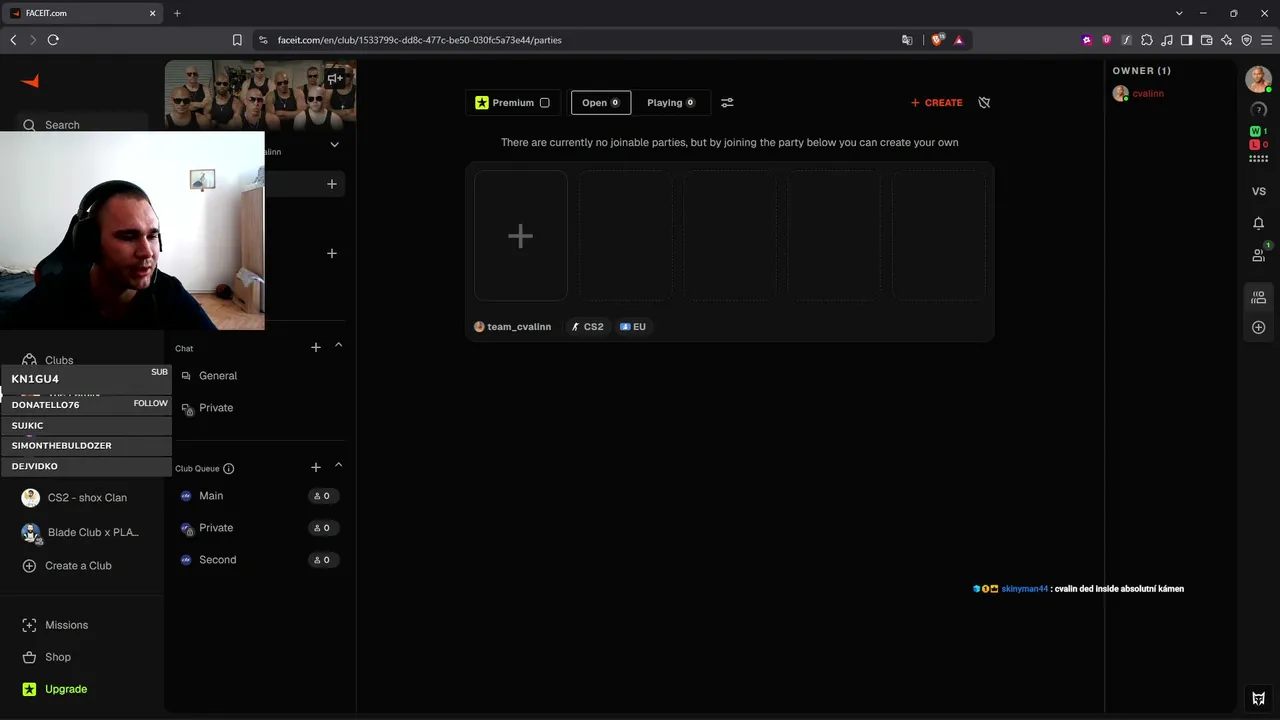Click the translate page icon
Image resolution: width=1280 pixels, height=720 pixels.
click(x=907, y=40)
